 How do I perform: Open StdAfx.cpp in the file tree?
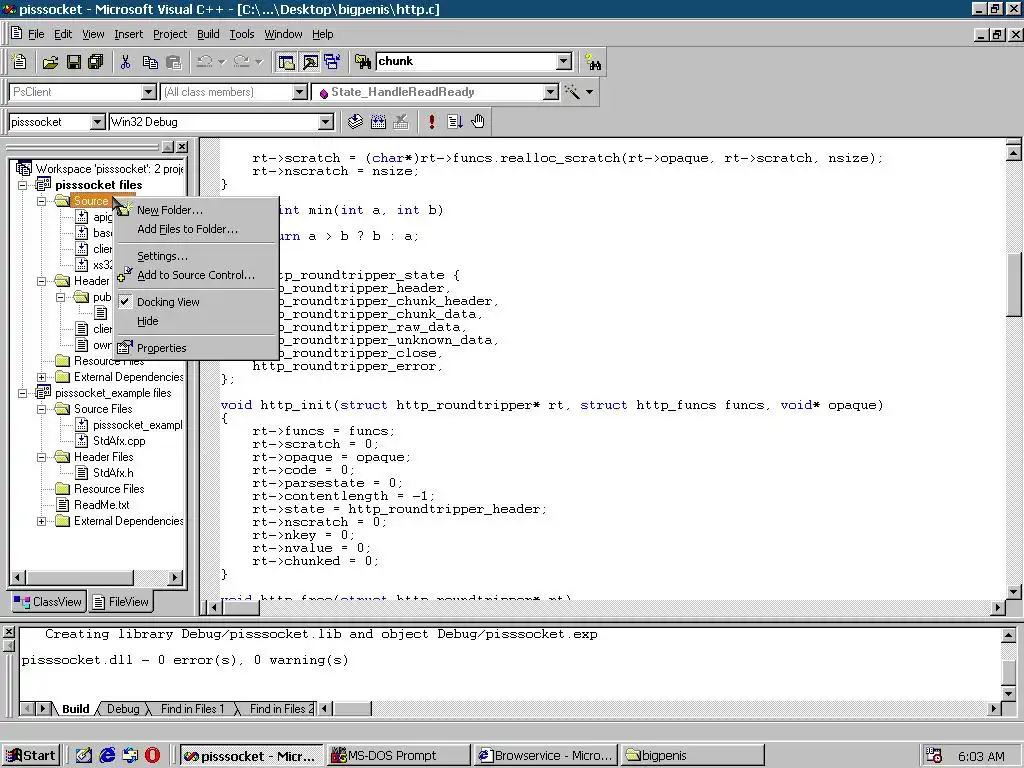click(119, 441)
